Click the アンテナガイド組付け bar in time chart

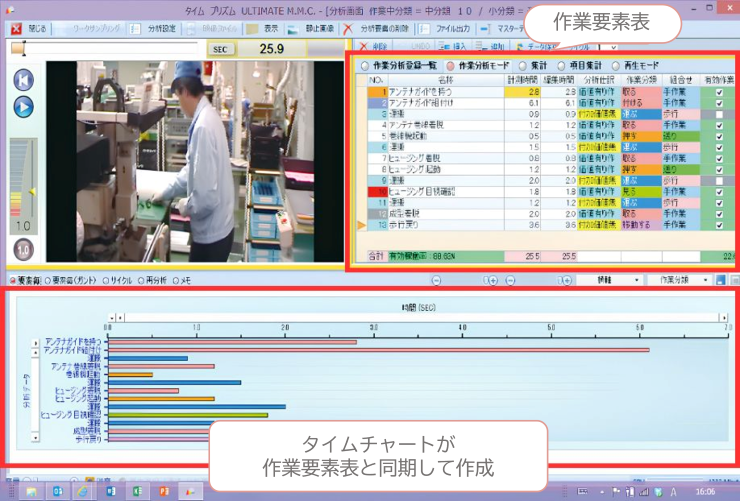click(x=378, y=350)
